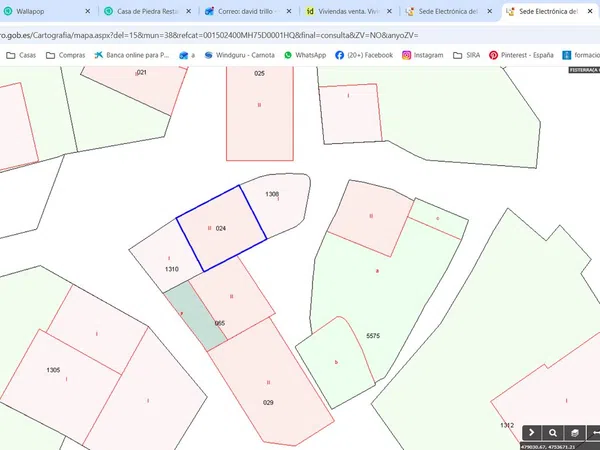Click the 1312 parcel label
Screen dimensions: 600x450
507,425
